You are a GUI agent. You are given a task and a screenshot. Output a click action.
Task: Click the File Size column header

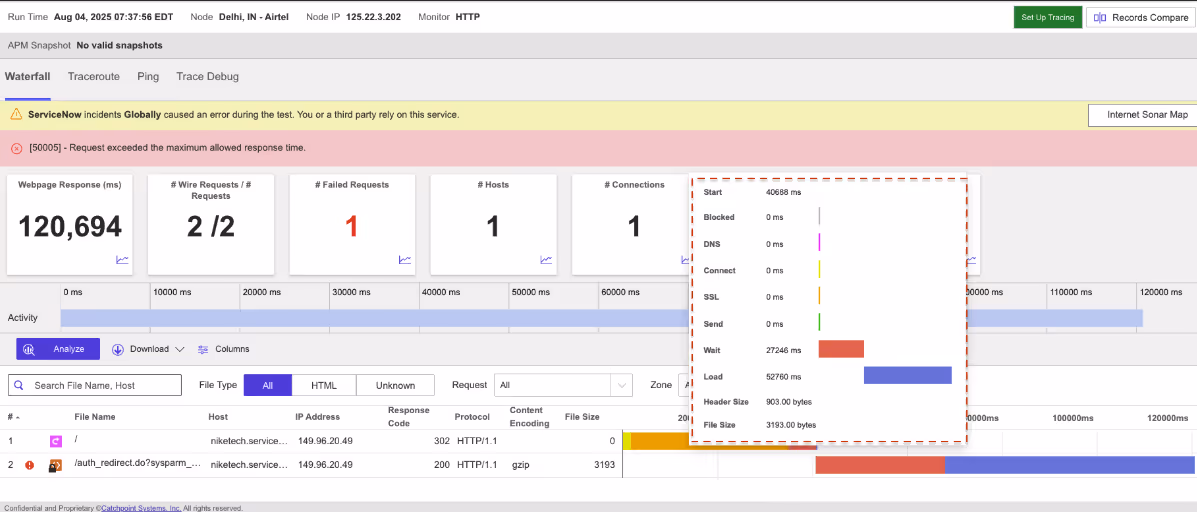point(582,417)
